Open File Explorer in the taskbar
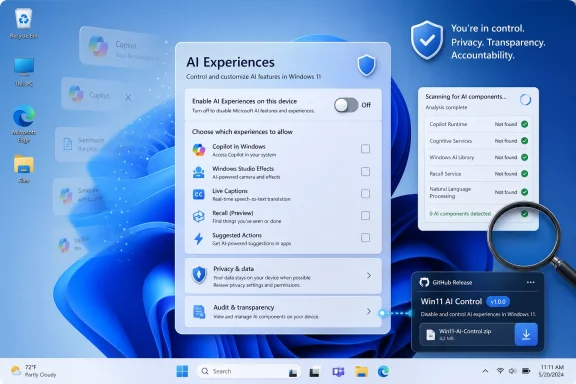 tap(361, 372)
